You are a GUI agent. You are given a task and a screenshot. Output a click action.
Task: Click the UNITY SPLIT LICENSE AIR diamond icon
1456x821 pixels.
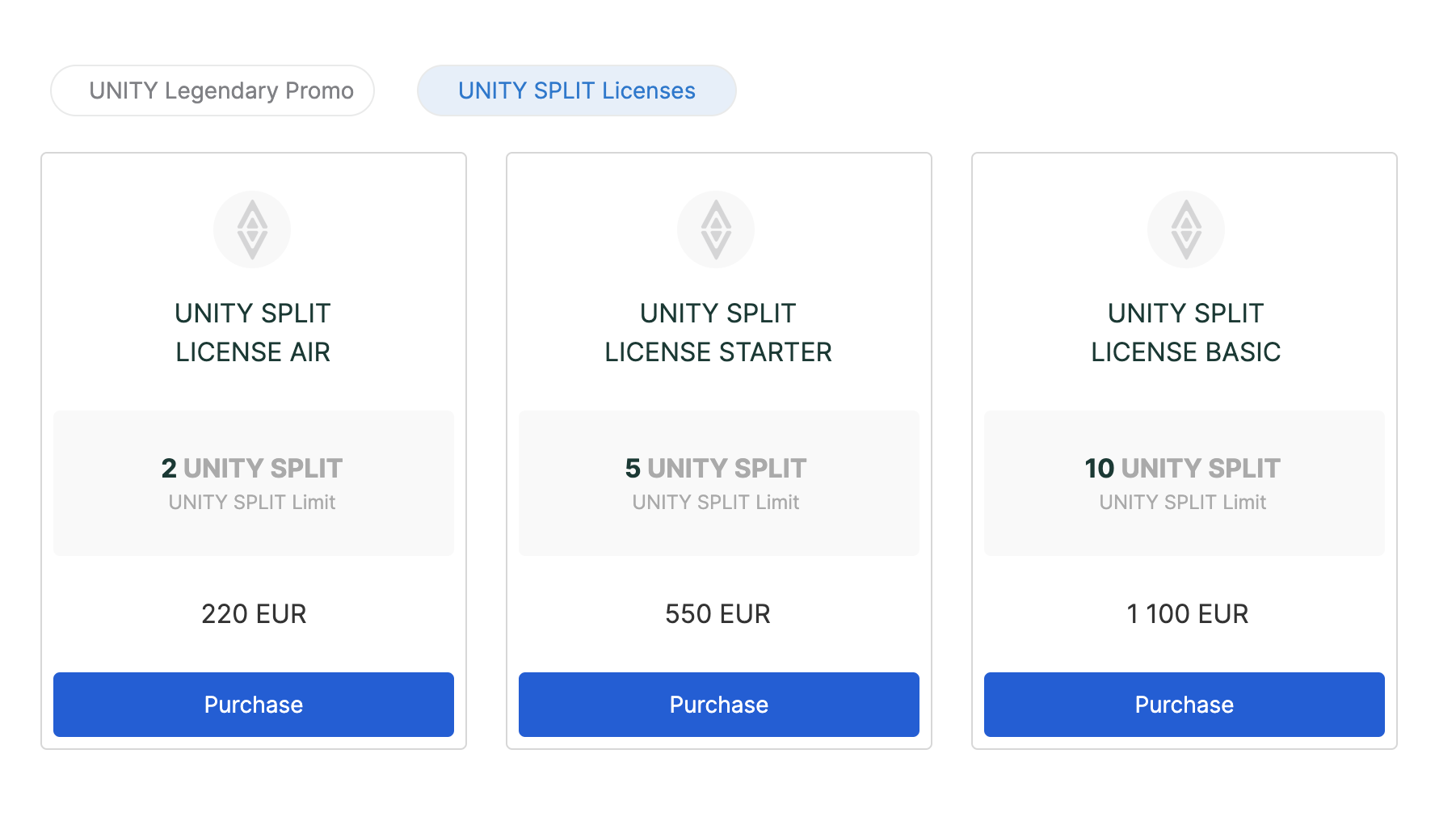252,229
